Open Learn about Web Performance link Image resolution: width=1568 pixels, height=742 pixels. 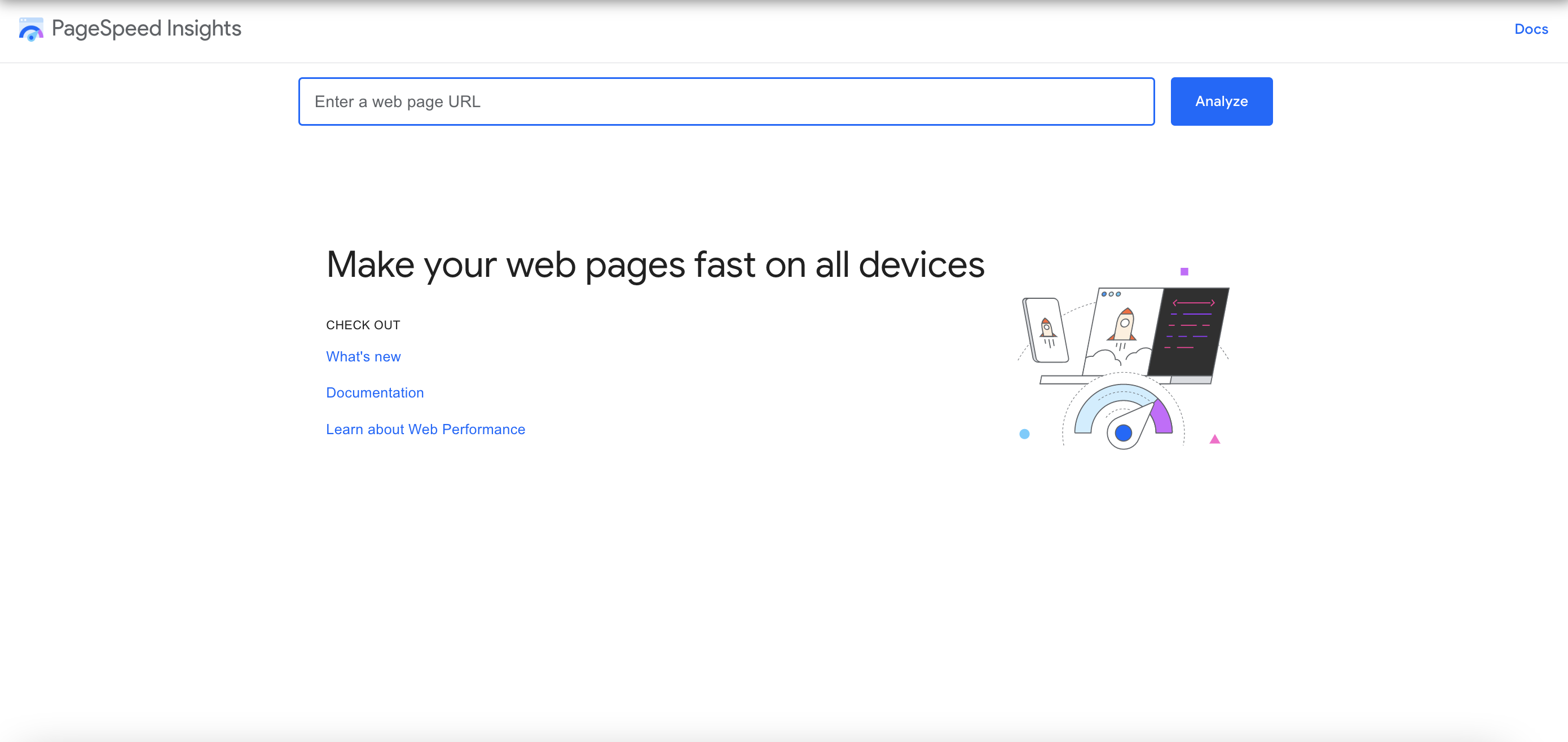click(x=425, y=430)
